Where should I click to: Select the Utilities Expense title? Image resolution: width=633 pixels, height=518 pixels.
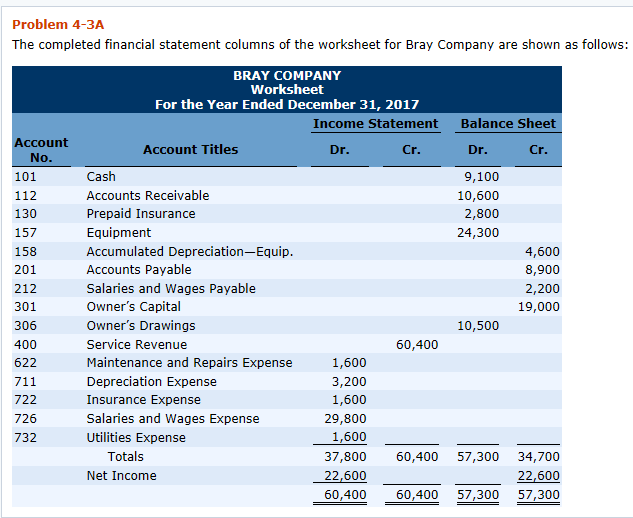pos(136,438)
